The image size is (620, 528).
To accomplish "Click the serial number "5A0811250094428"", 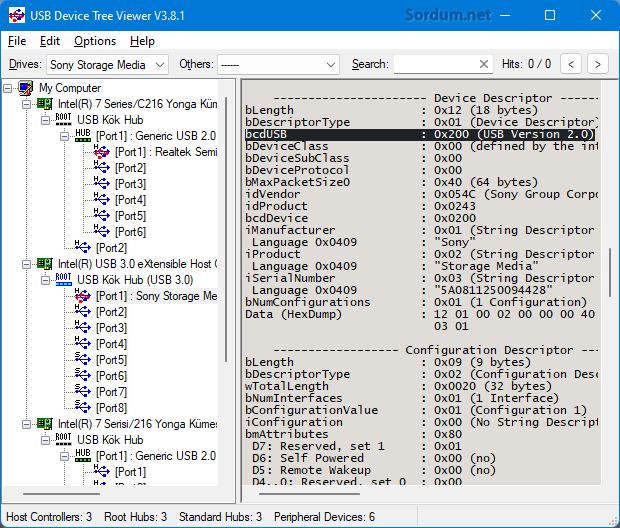I will pos(493,290).
